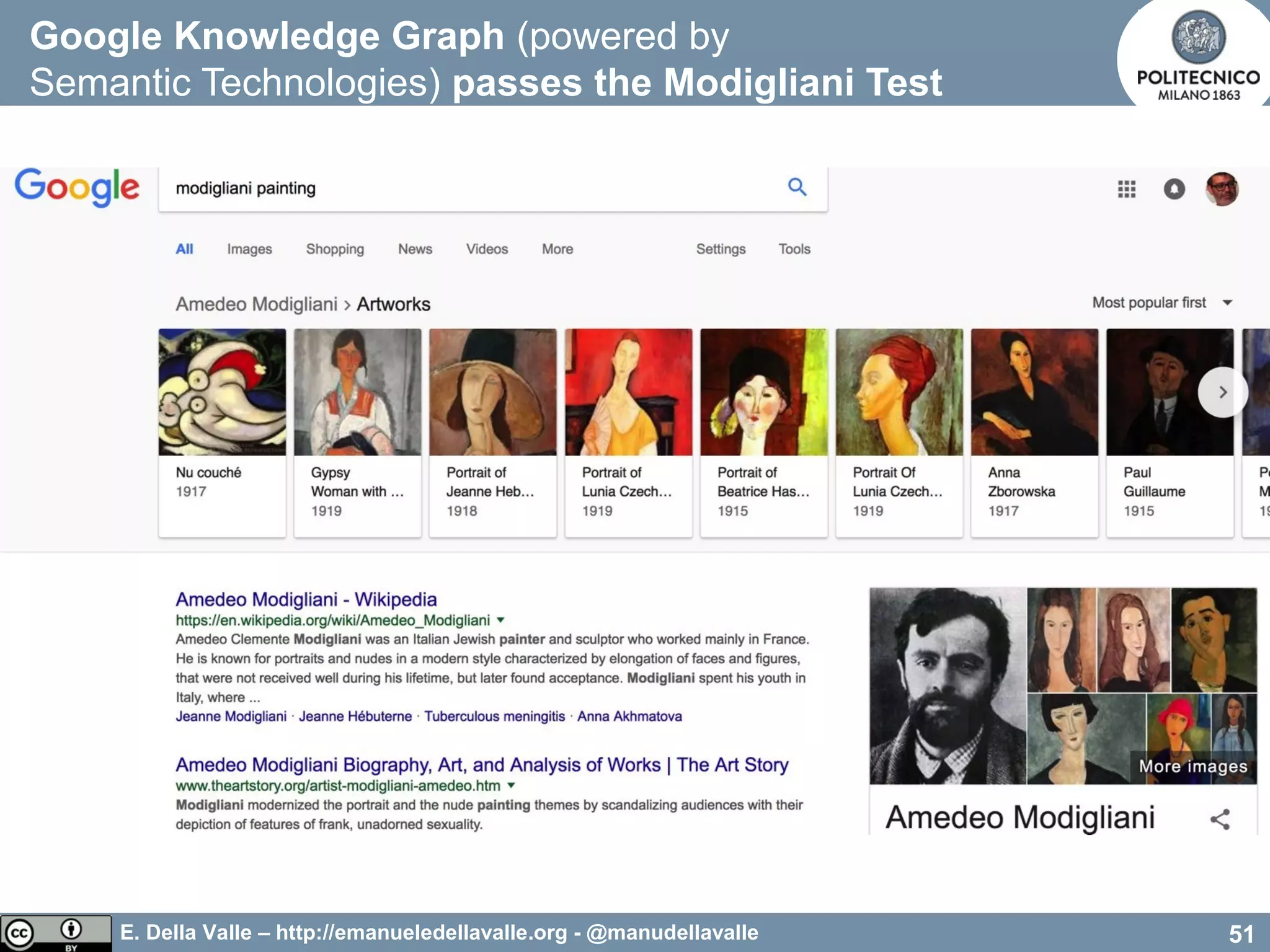Click the emanueledellavalle.org footer text
Viewport: 1270px width, 952px height.
pos(422,932)
